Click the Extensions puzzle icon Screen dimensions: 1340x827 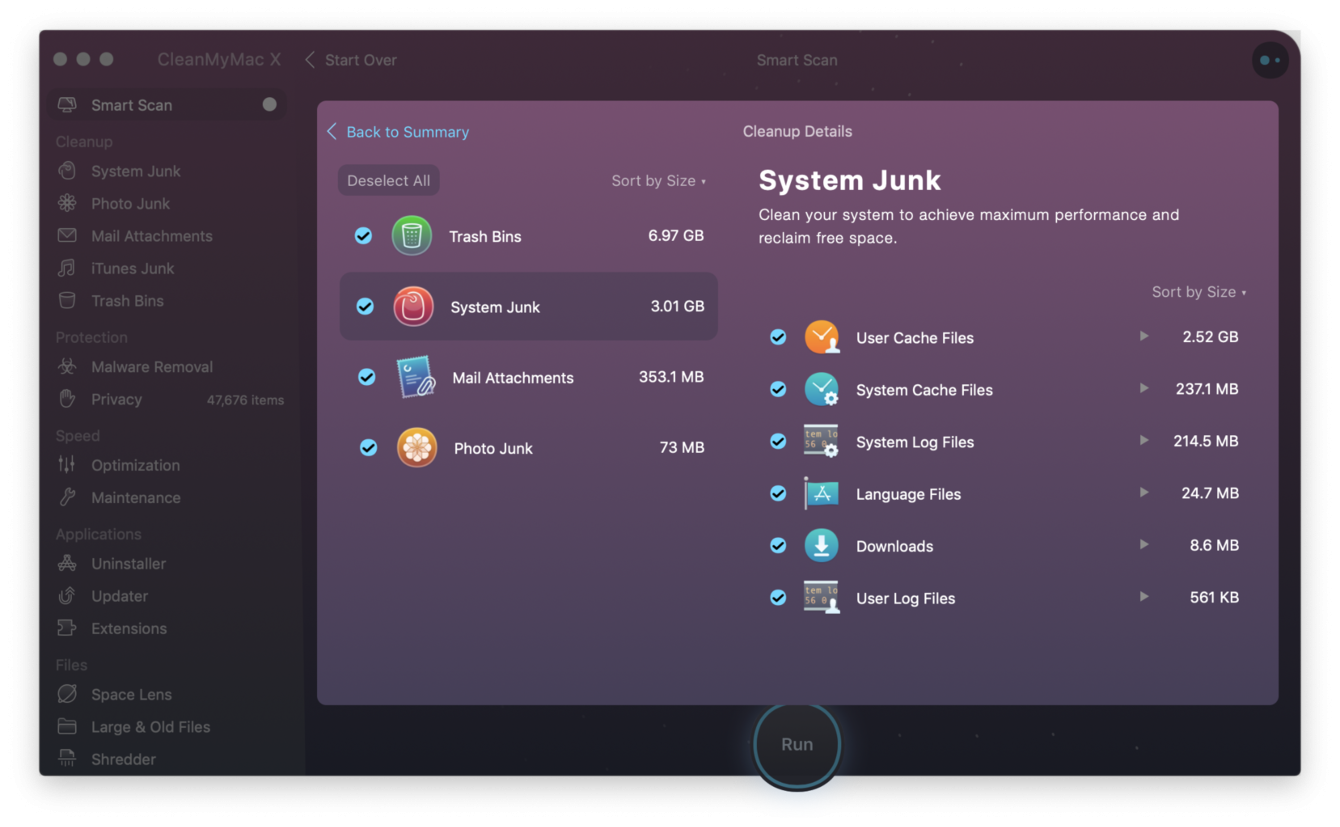pyautogui.click(x=67, y=628)
